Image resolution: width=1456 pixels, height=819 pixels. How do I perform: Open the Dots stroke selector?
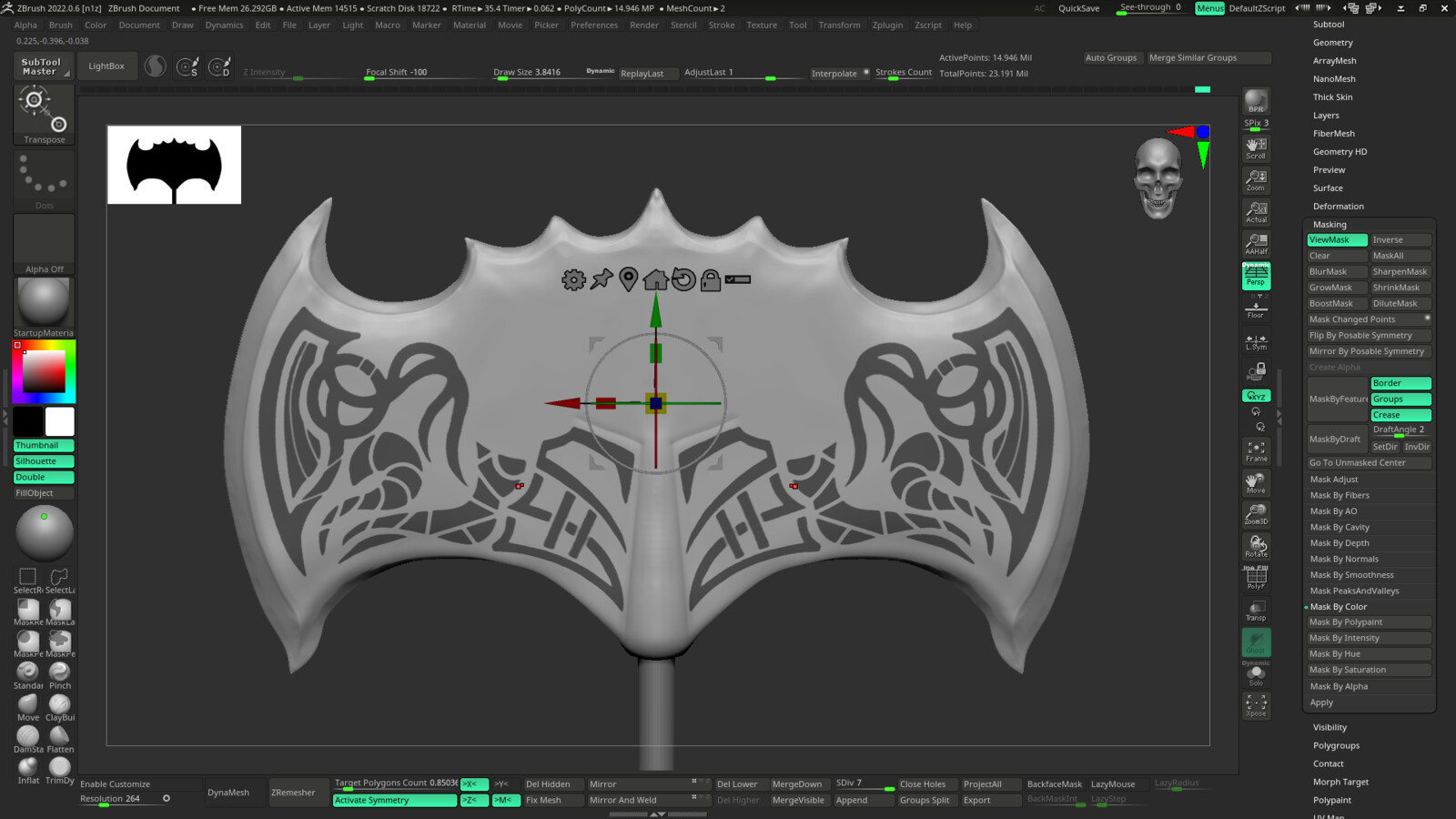45,180
